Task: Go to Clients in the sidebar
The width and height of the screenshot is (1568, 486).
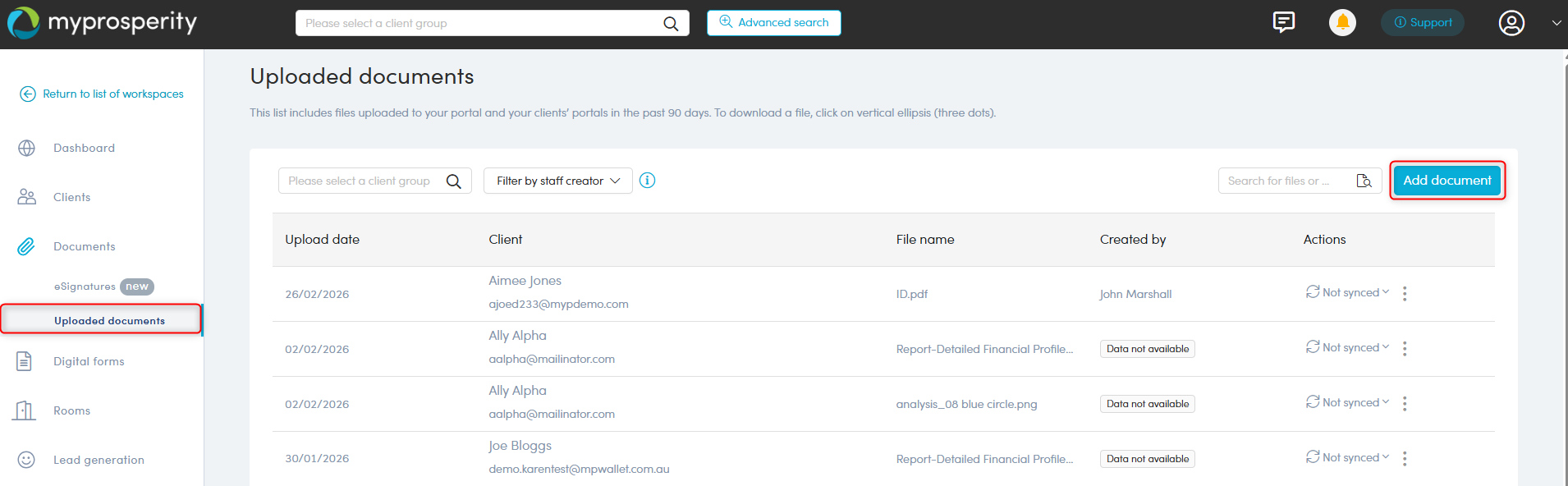Action: coord(71,197)
